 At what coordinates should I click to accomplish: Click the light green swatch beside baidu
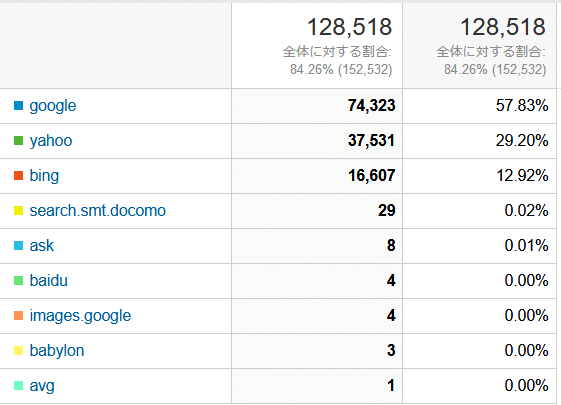pyautogui.click(x=18, y=280)
